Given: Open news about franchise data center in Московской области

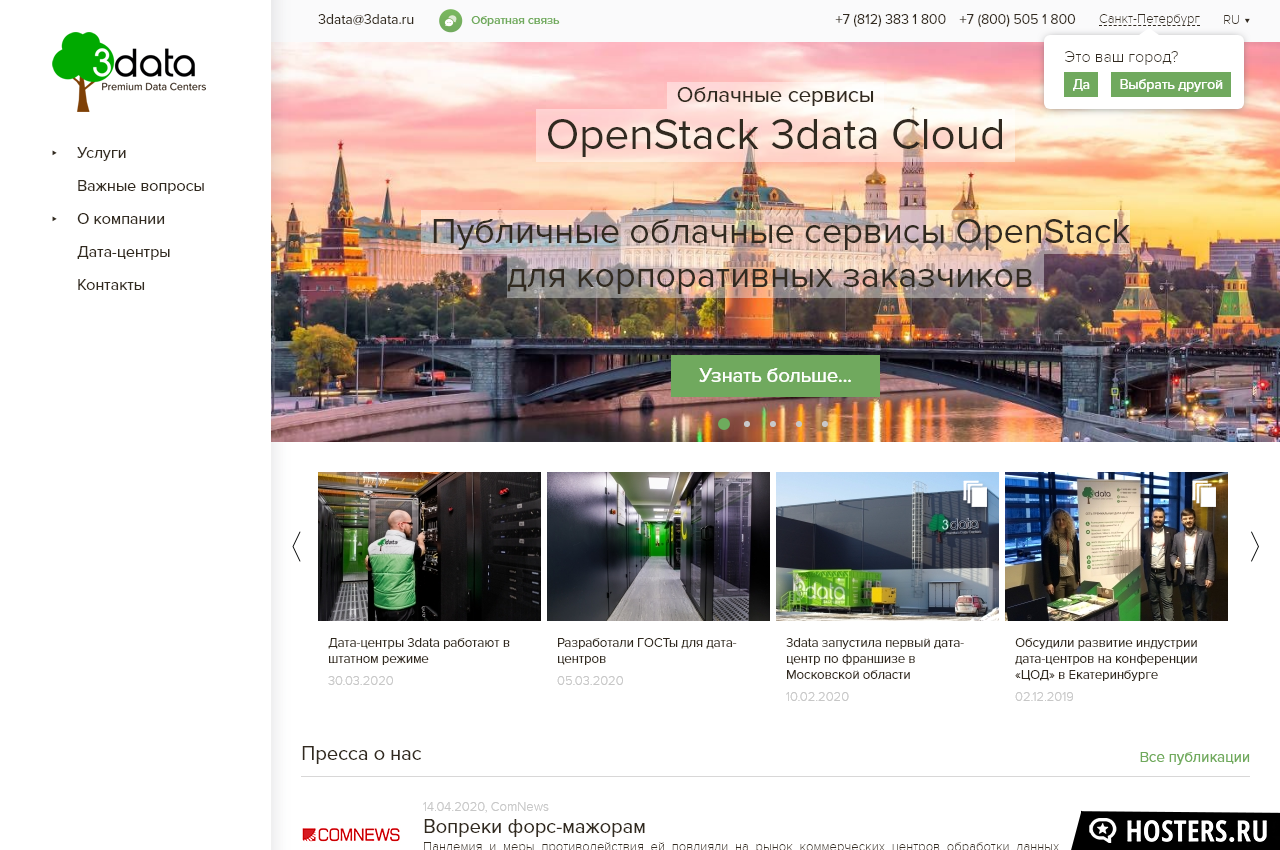Looking at the screenshot, I should click(x=875, y=658).
